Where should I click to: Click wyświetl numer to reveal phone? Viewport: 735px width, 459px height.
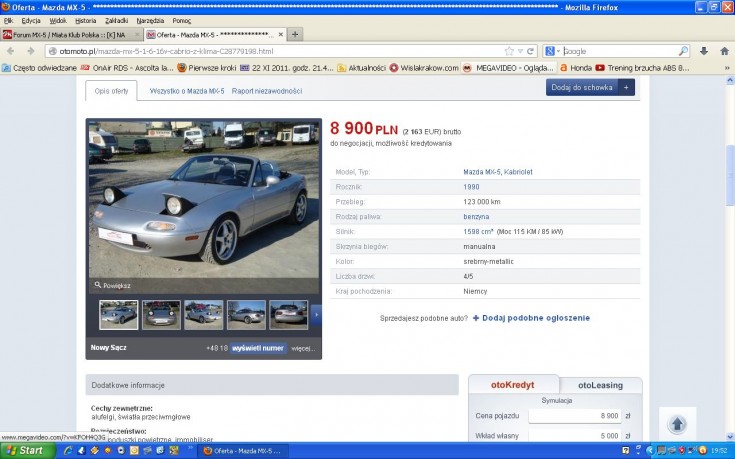tap(258, 348)
